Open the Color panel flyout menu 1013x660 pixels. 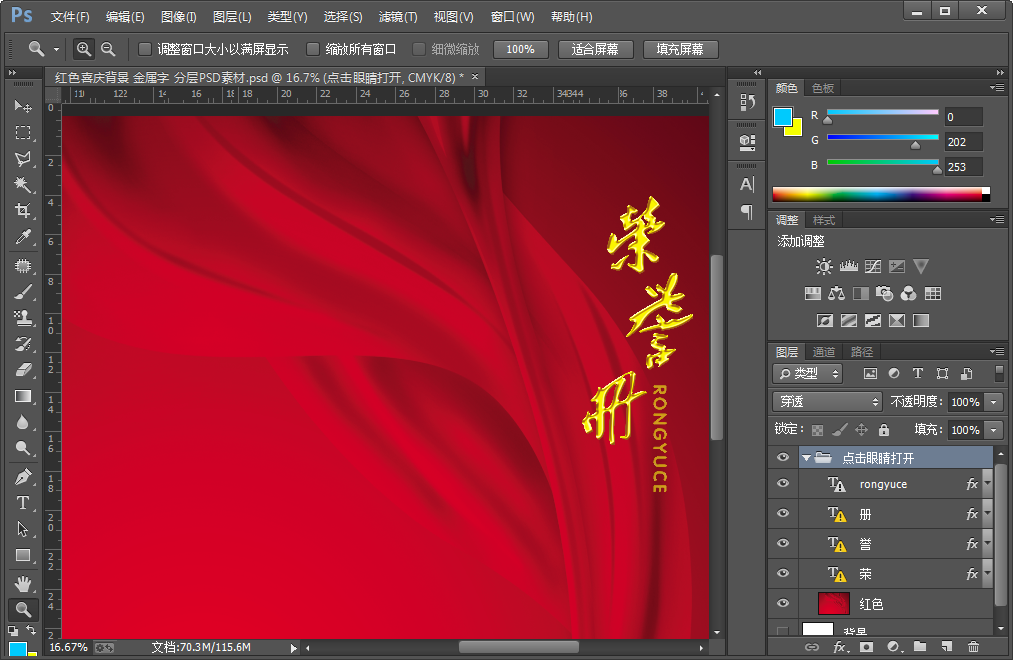click(x=997, y=87)
